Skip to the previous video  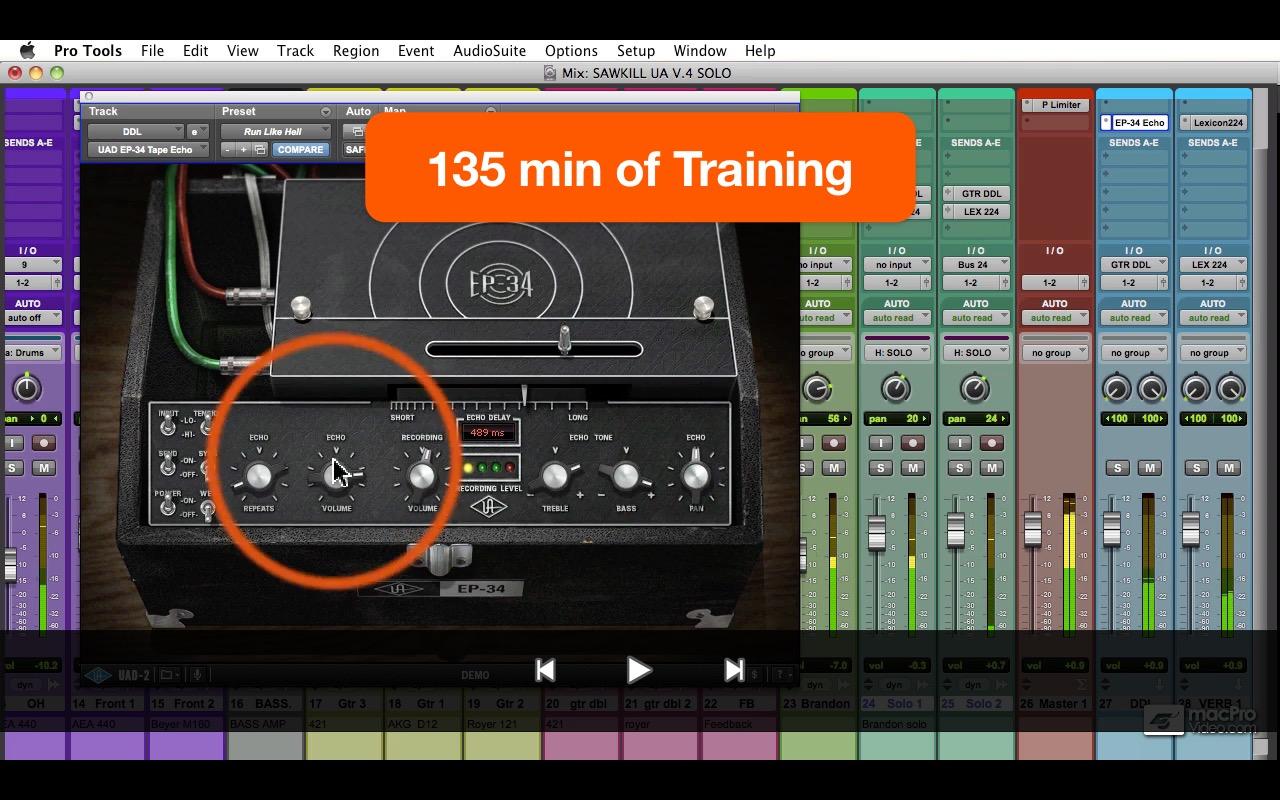click(545, 670)
